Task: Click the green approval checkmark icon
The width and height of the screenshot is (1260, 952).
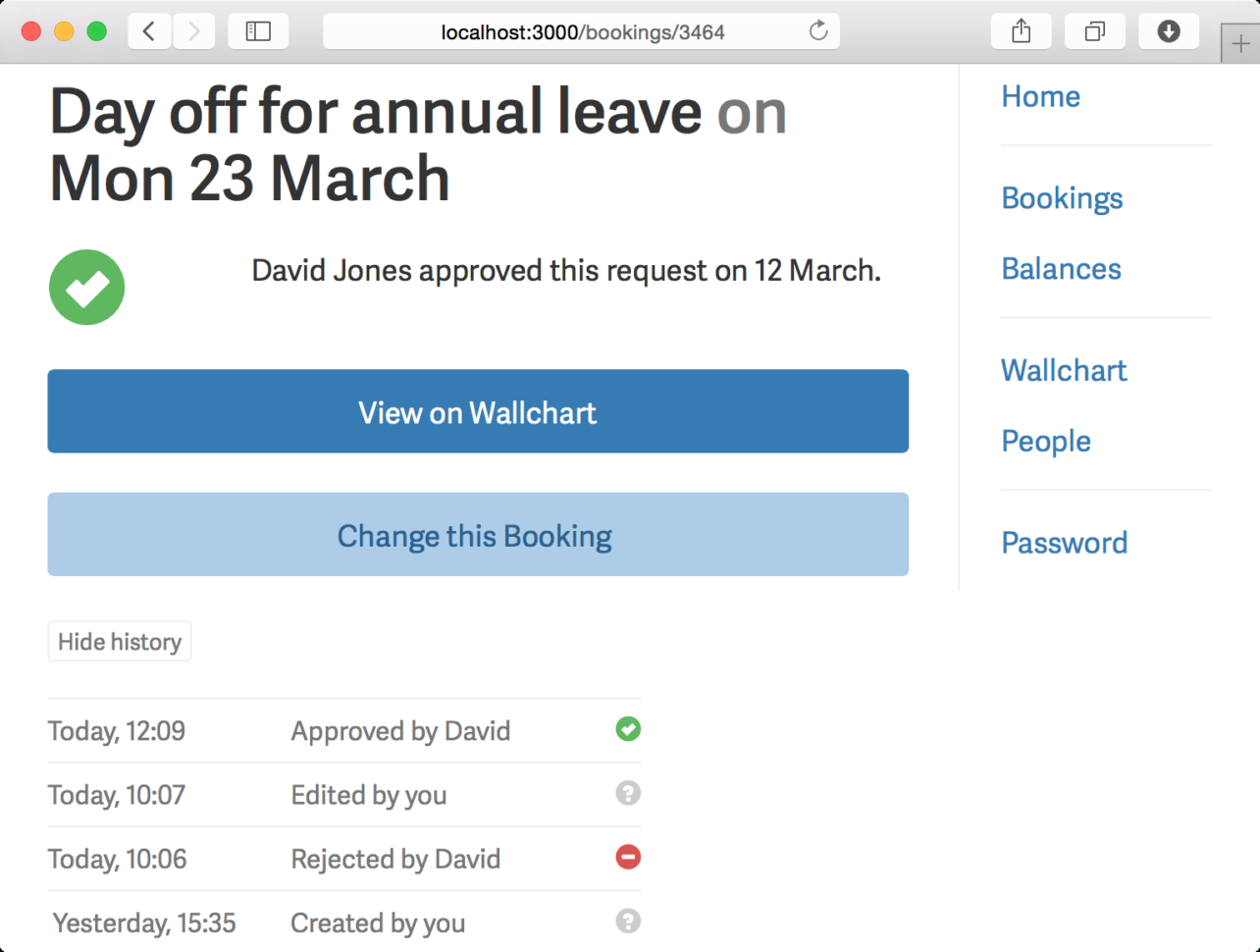Action: tap(86, 287)
